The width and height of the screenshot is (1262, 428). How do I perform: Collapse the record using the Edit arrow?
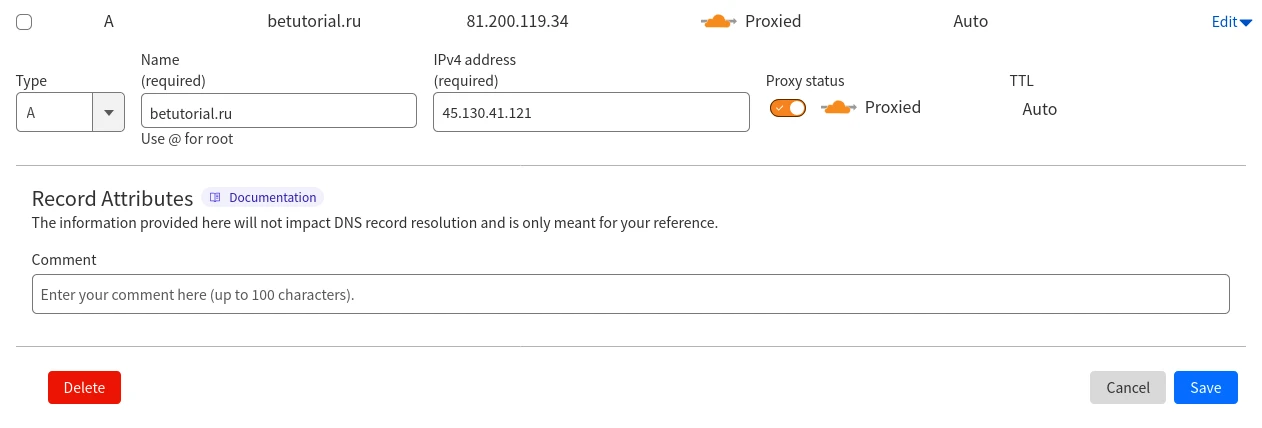point(1246,22)
